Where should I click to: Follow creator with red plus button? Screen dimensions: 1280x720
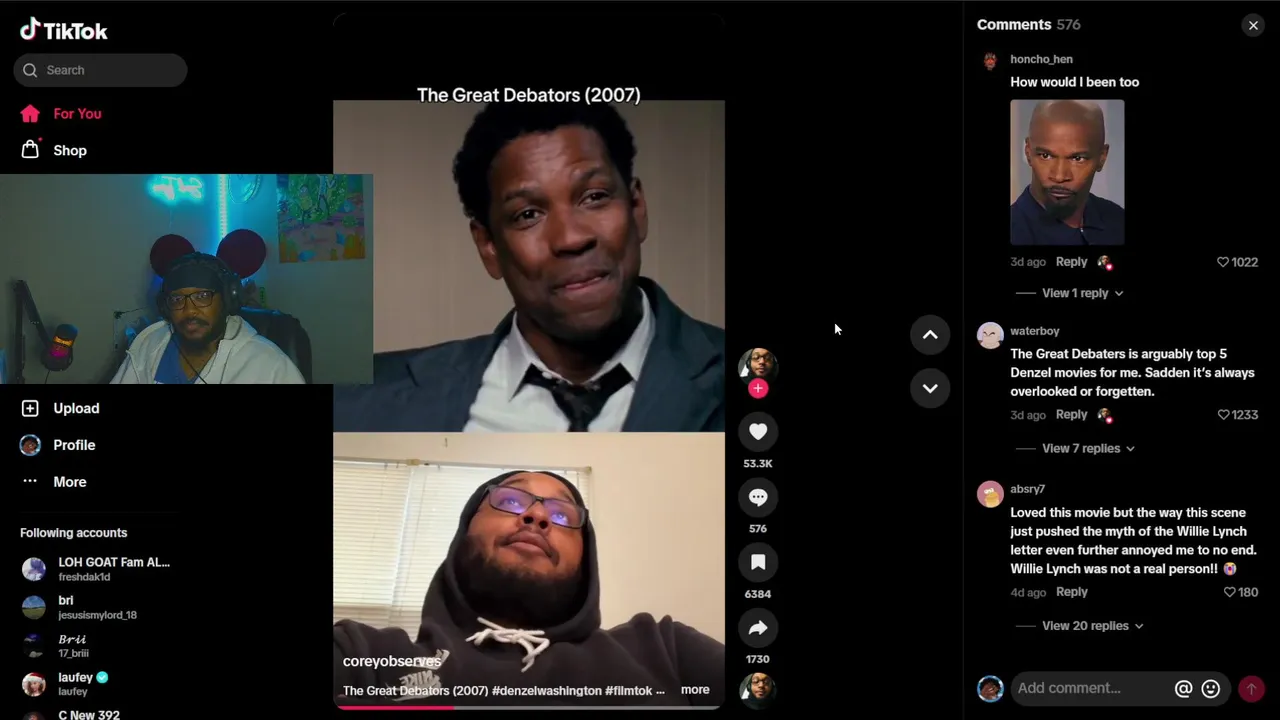coord(758,388)
